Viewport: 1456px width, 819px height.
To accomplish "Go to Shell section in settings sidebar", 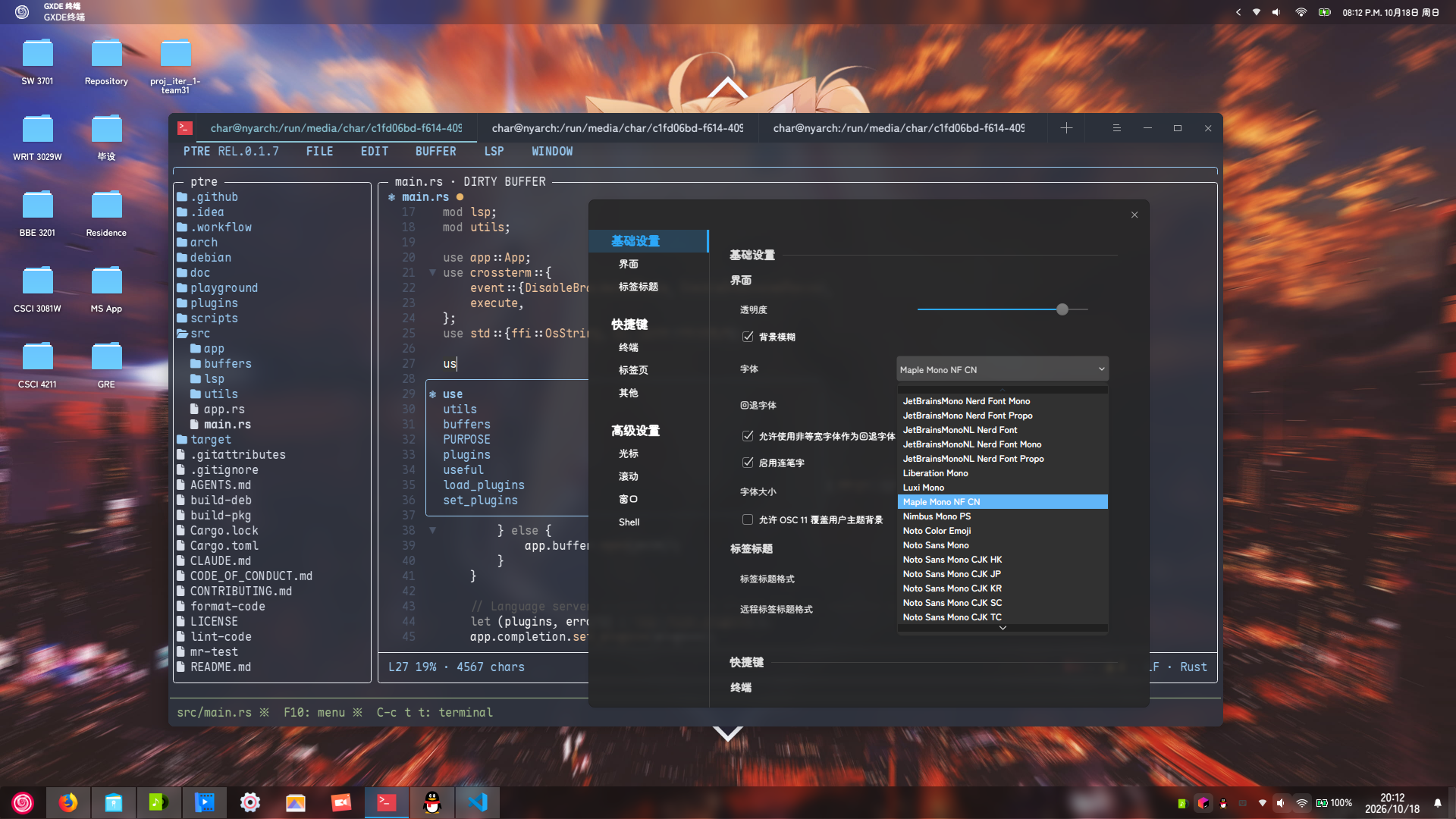I will tap(629, 522).
